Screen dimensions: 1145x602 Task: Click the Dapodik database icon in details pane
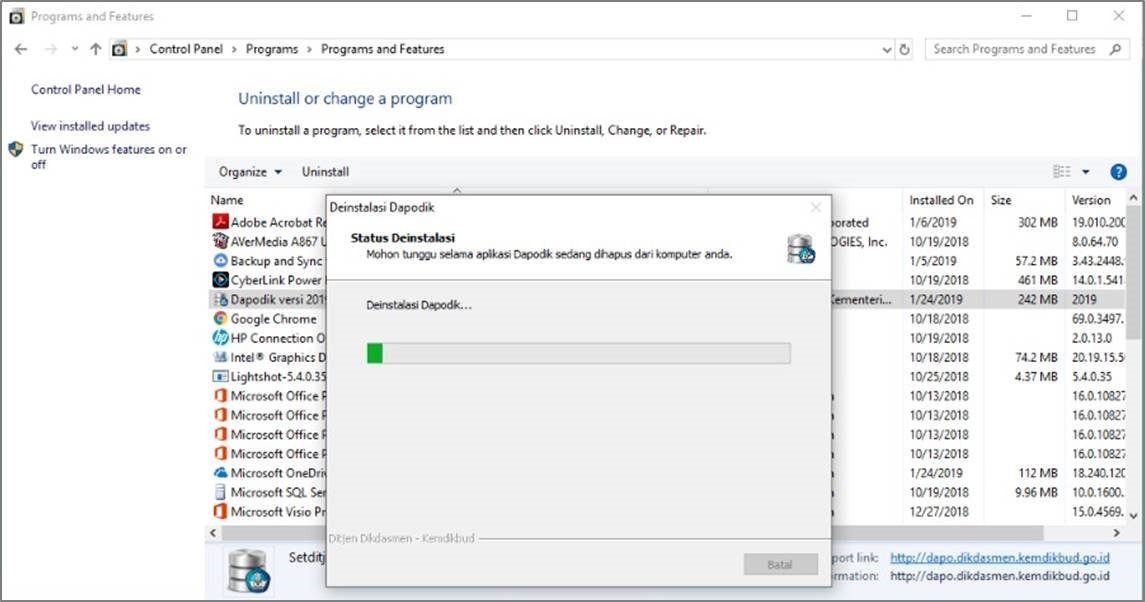[249, 571]
